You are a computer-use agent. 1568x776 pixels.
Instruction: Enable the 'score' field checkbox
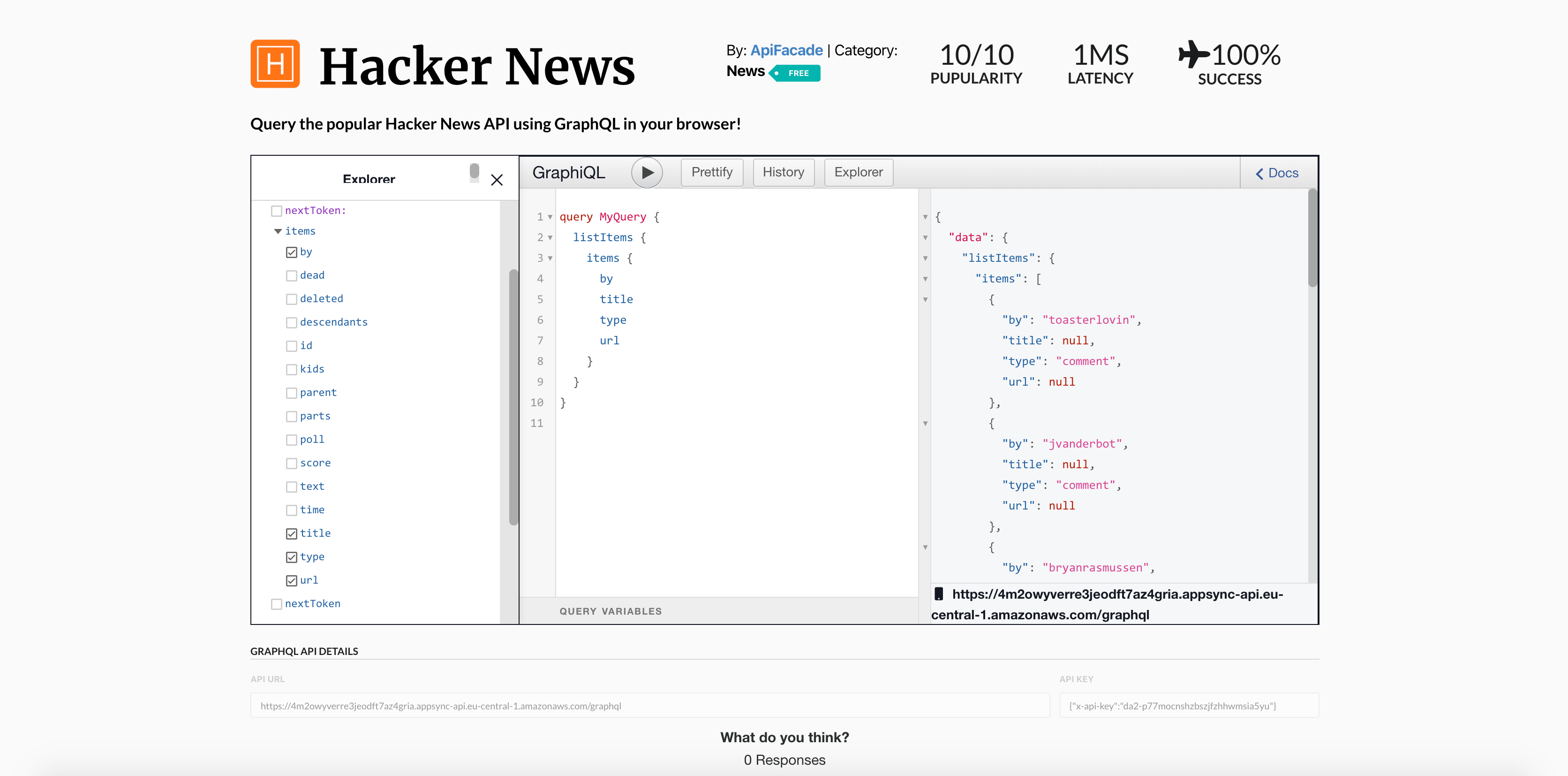pos(292,464)
